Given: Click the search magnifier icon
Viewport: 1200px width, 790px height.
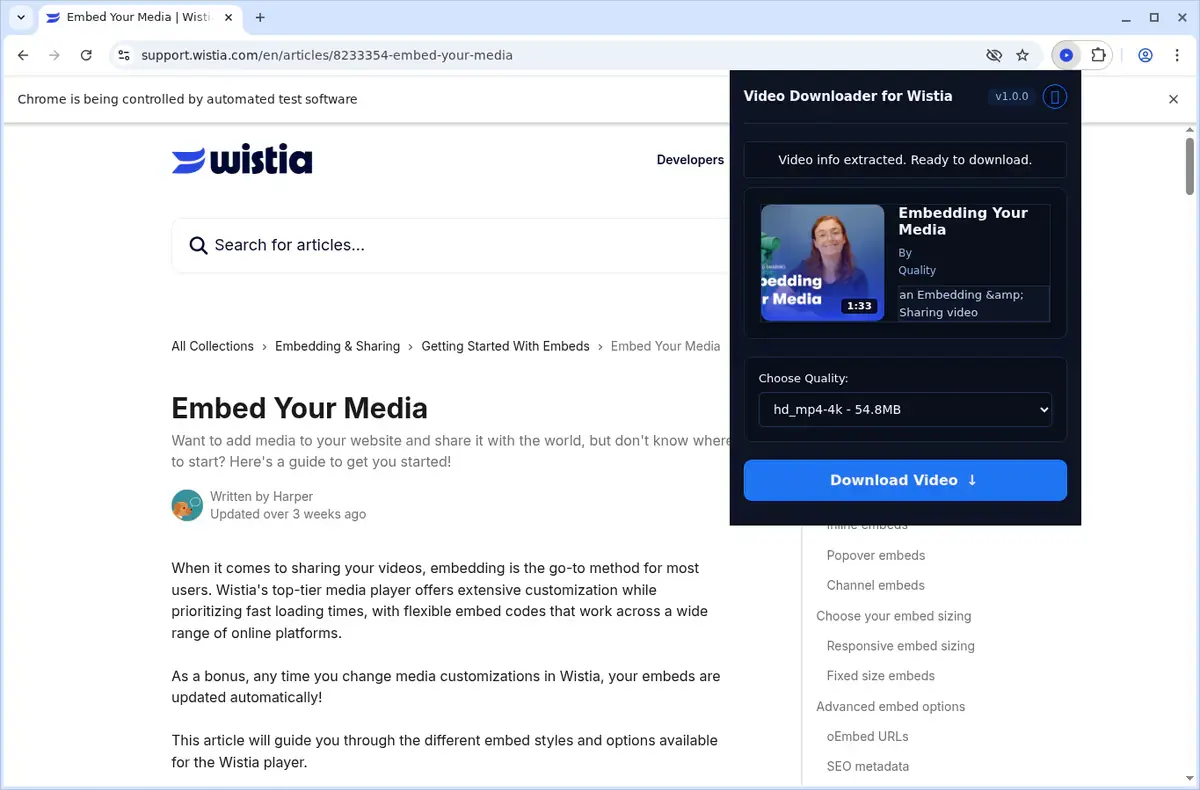Looking at the screenshot, I should [x=198, y=245].
